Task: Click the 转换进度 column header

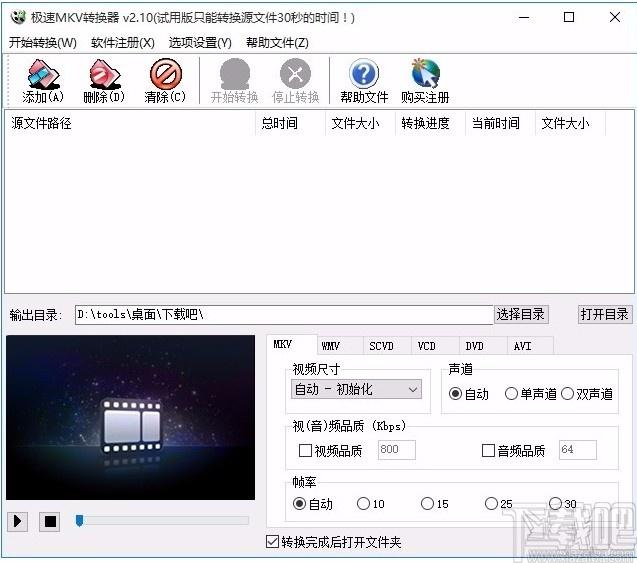Action: (x=430, y=123)
